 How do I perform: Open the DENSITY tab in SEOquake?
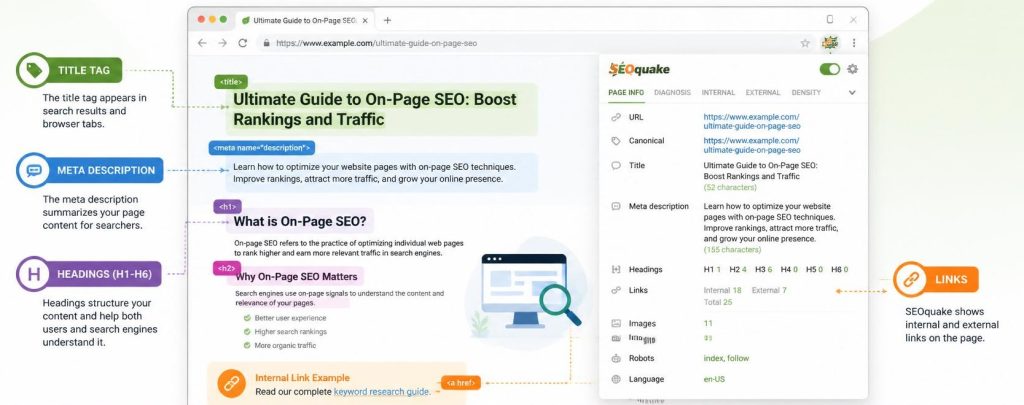806,93
